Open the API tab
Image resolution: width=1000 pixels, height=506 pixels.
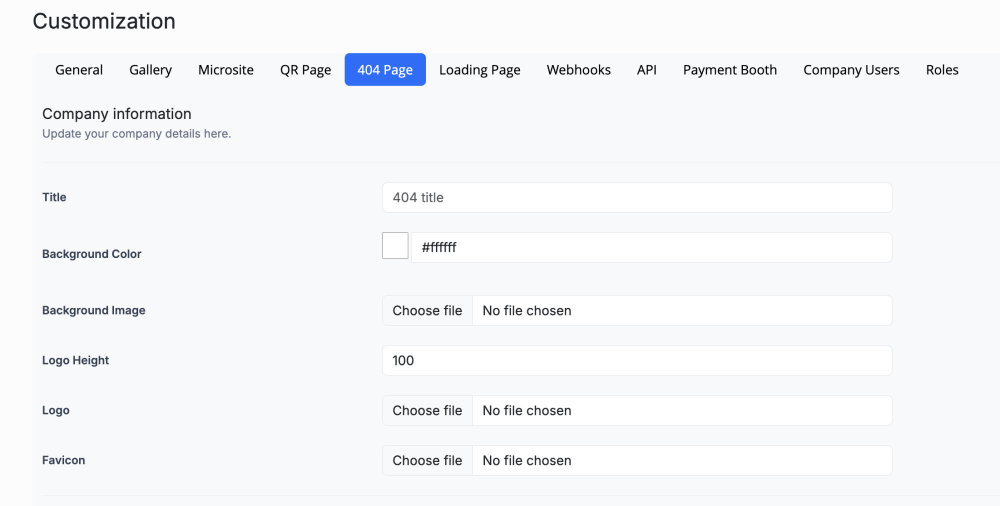[647, 70]
